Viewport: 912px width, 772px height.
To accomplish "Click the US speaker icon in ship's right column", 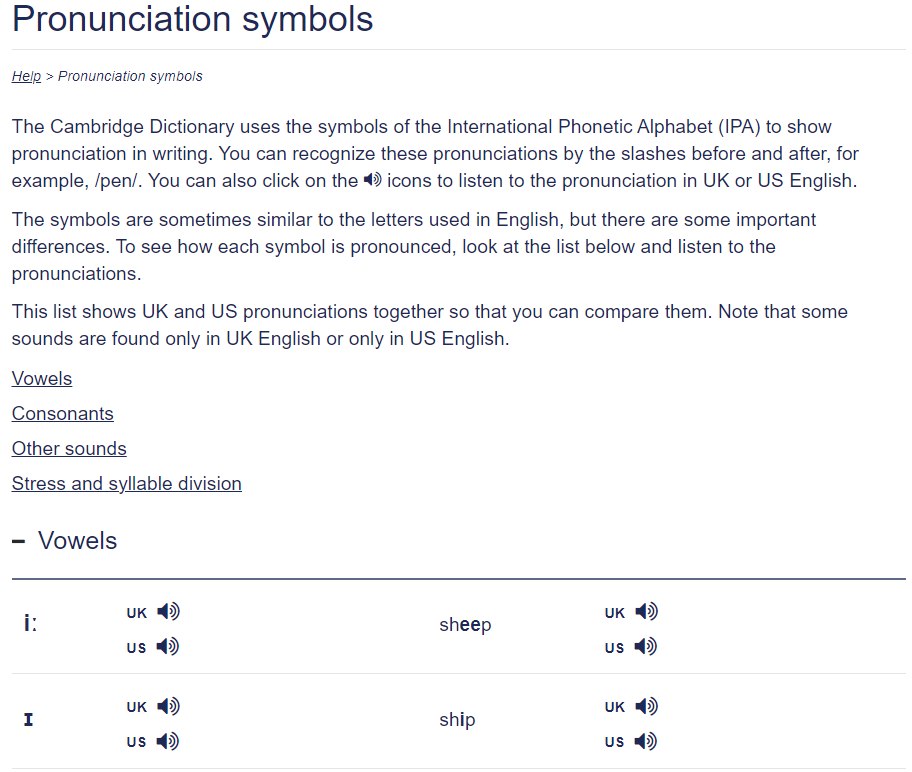I will point(646,741).
